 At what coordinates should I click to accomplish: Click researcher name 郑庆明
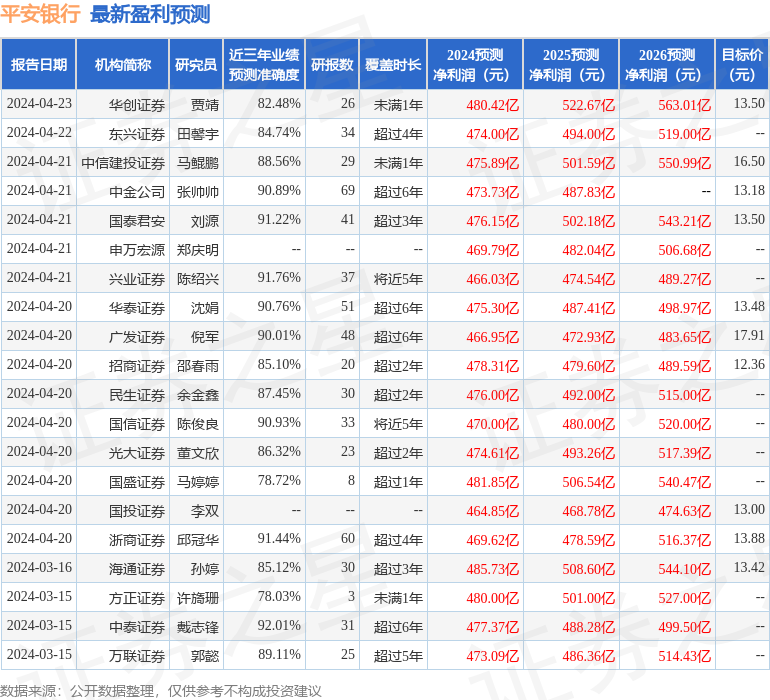[198, 250]
